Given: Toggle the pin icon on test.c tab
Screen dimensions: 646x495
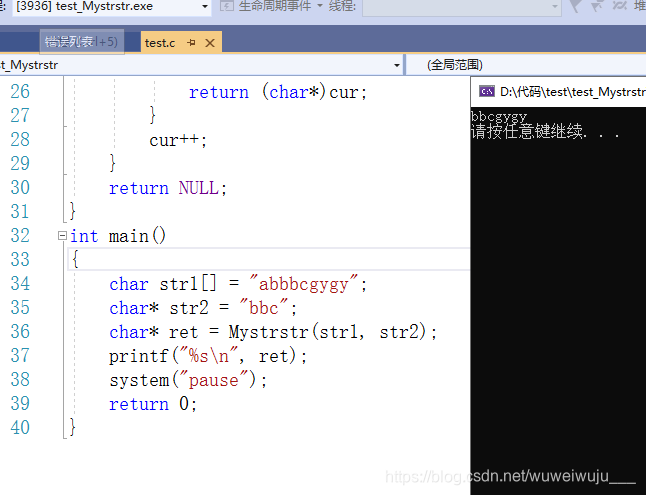Looking at the screenshot, I should (191, 43).
